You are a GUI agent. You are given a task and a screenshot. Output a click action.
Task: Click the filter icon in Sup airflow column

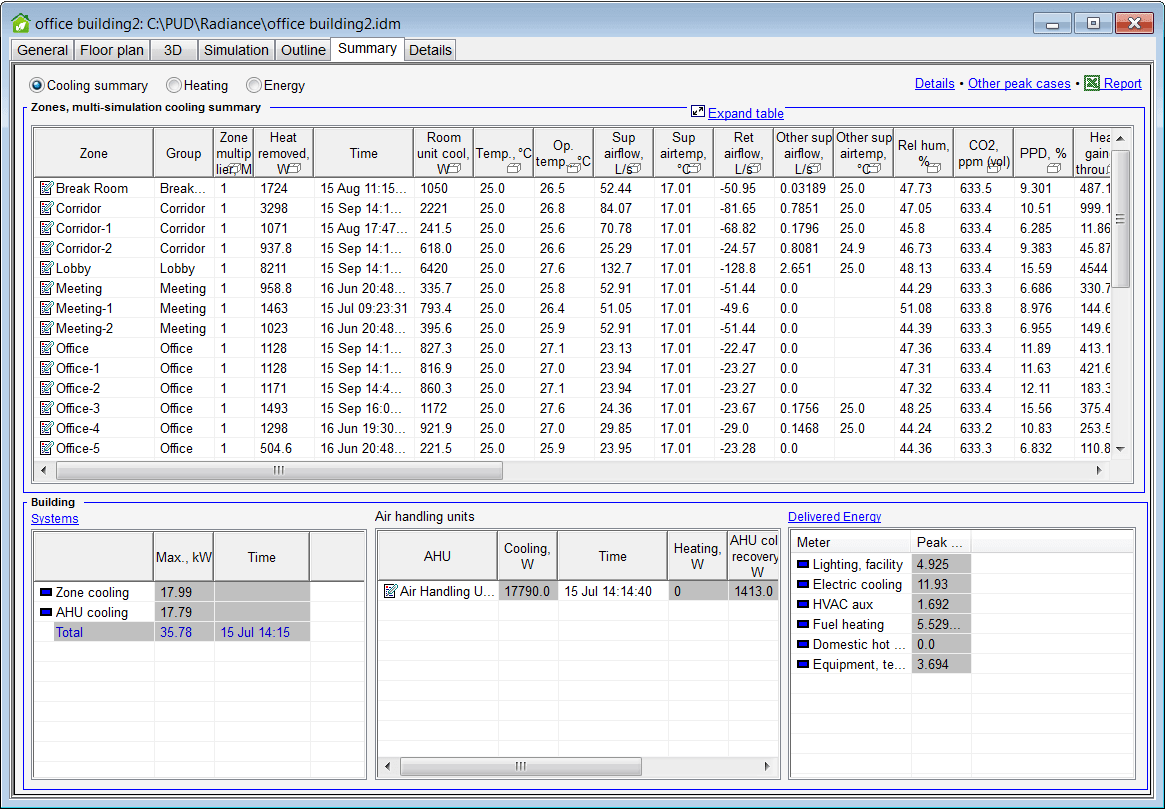point(633,165)
